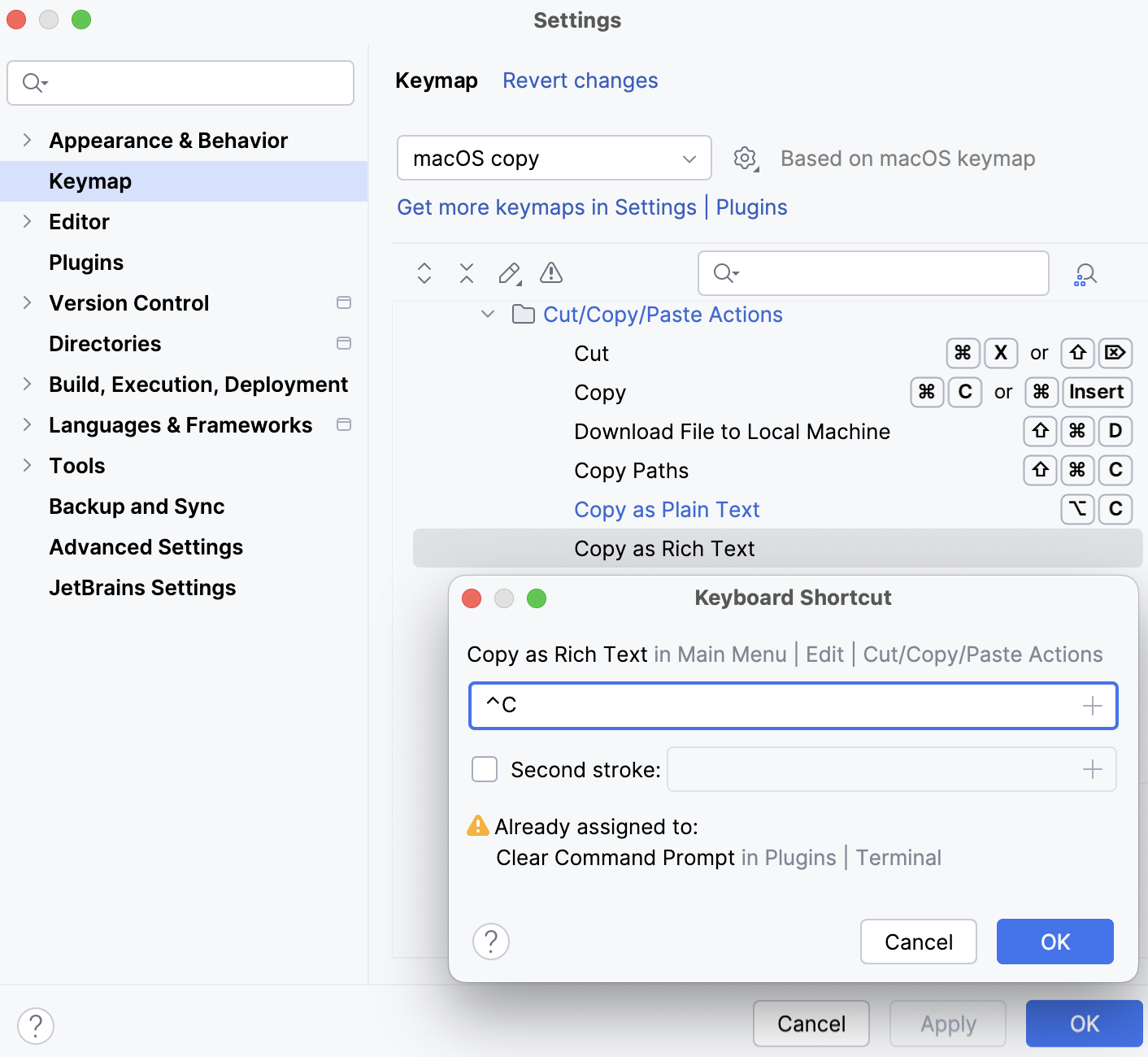Enable the Second stroke checkbox

[484, 768]
